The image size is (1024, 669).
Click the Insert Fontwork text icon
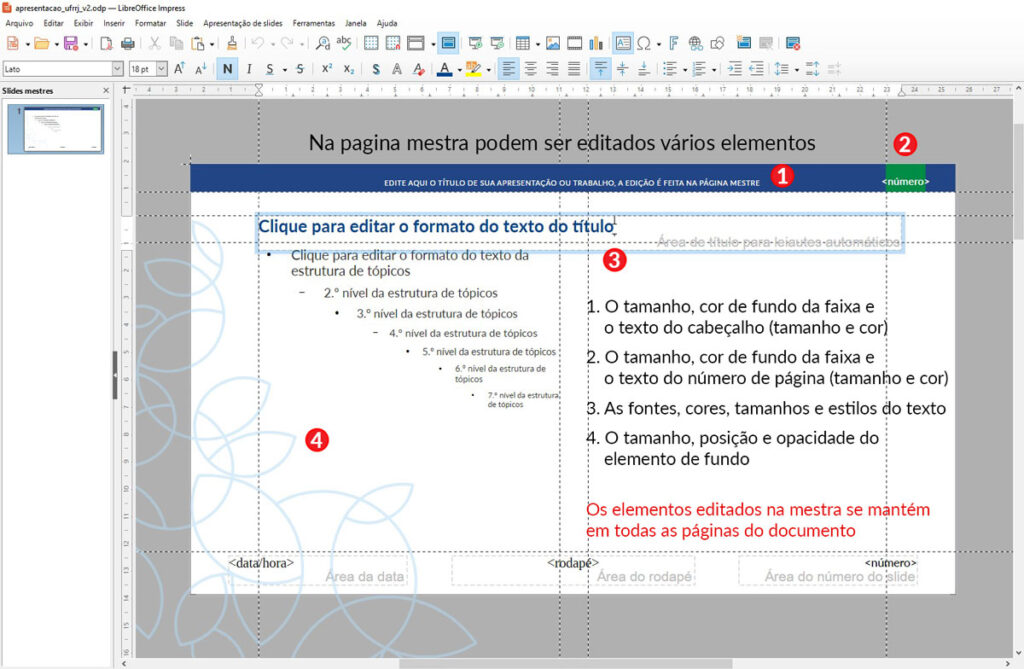point(674,43)
